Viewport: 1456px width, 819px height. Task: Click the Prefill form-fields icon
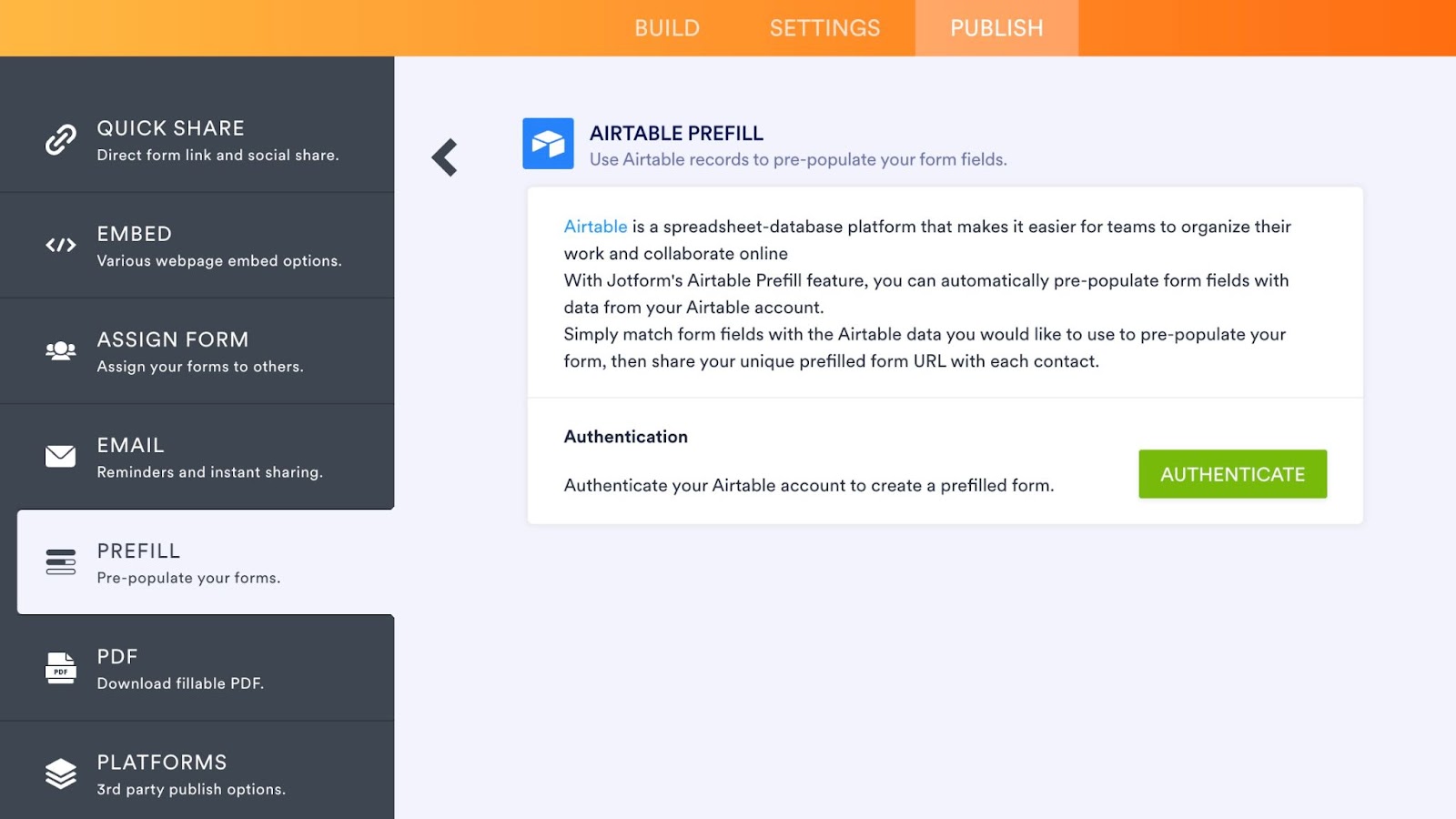point(61,561)
